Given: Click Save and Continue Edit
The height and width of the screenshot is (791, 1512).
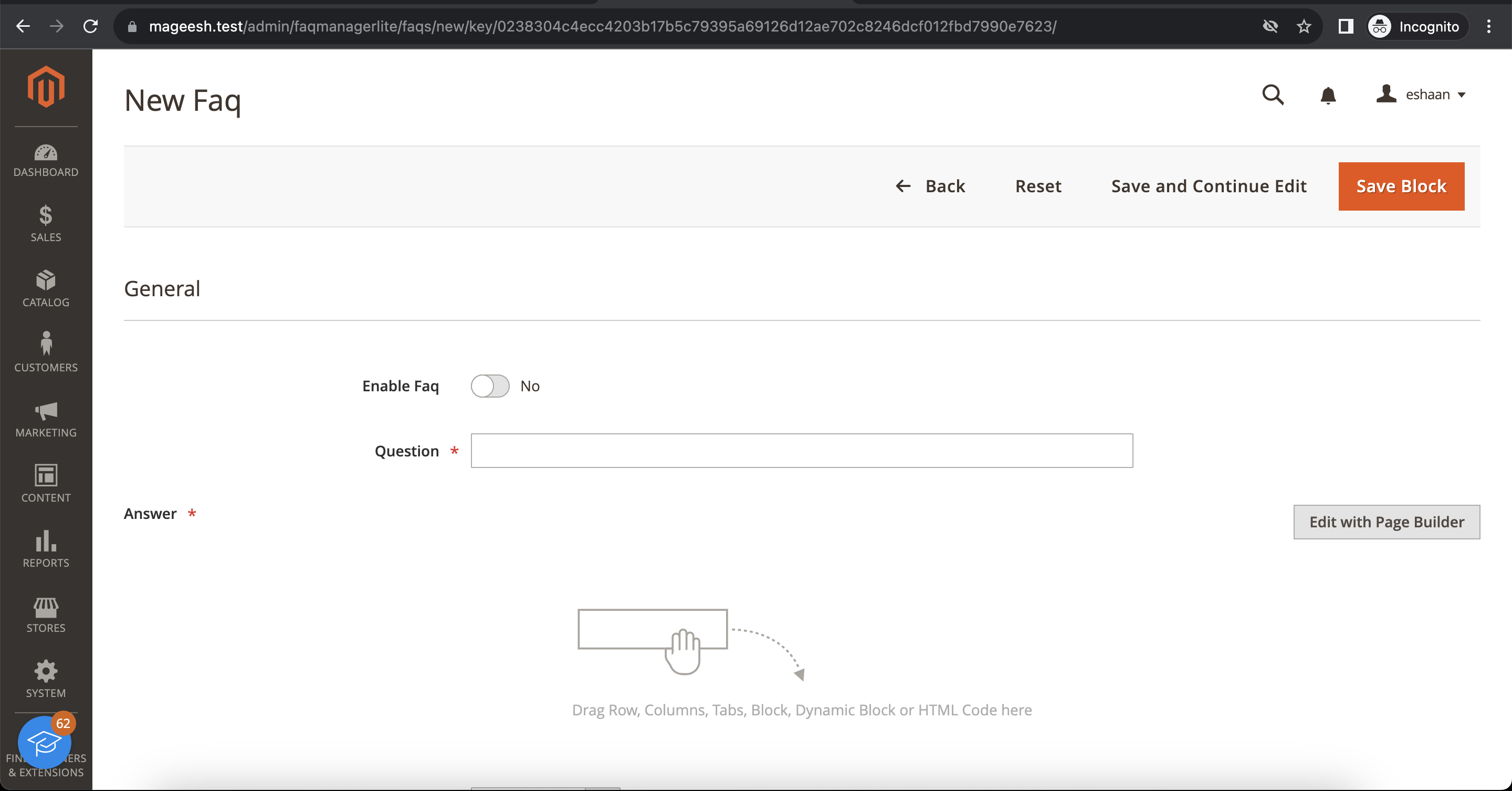Looking at the screenshot, I should 1209,186.
